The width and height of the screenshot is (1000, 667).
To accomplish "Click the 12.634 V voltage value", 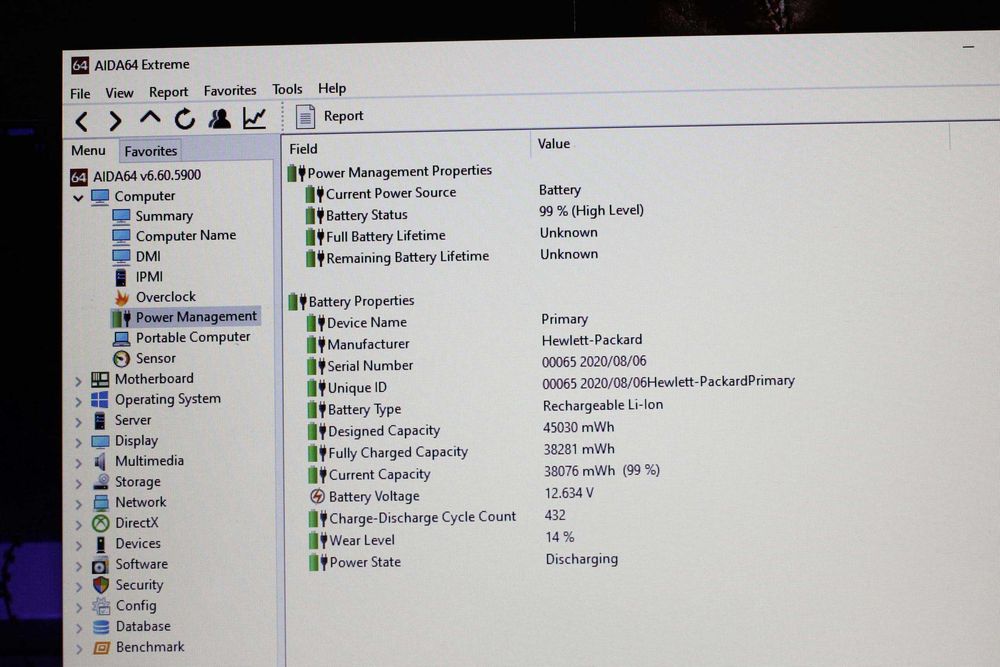I will pyautogui.click(x=569, y=493).
